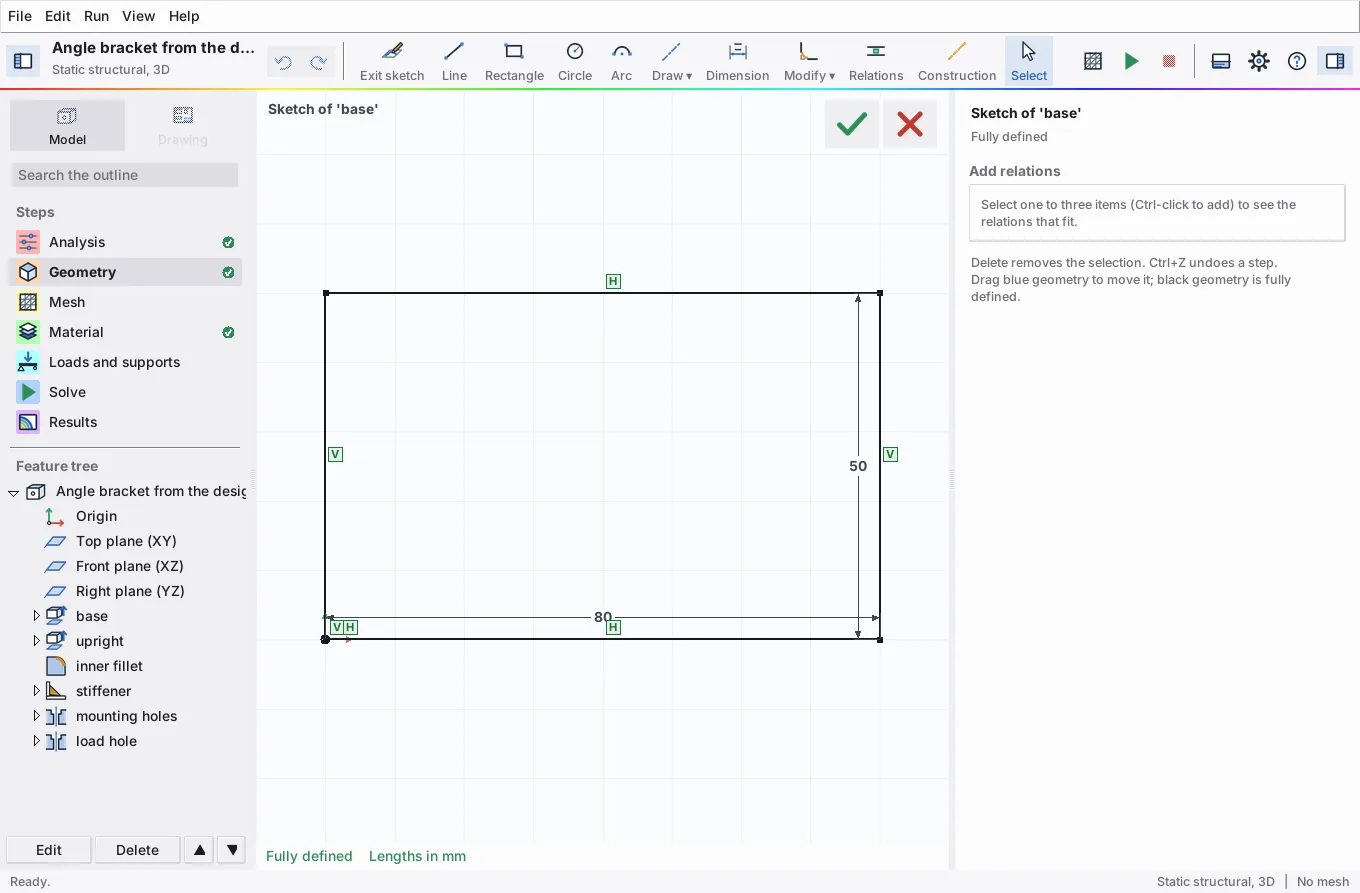
Task: Click the Redo arrow icon
Action: point(319,63)
